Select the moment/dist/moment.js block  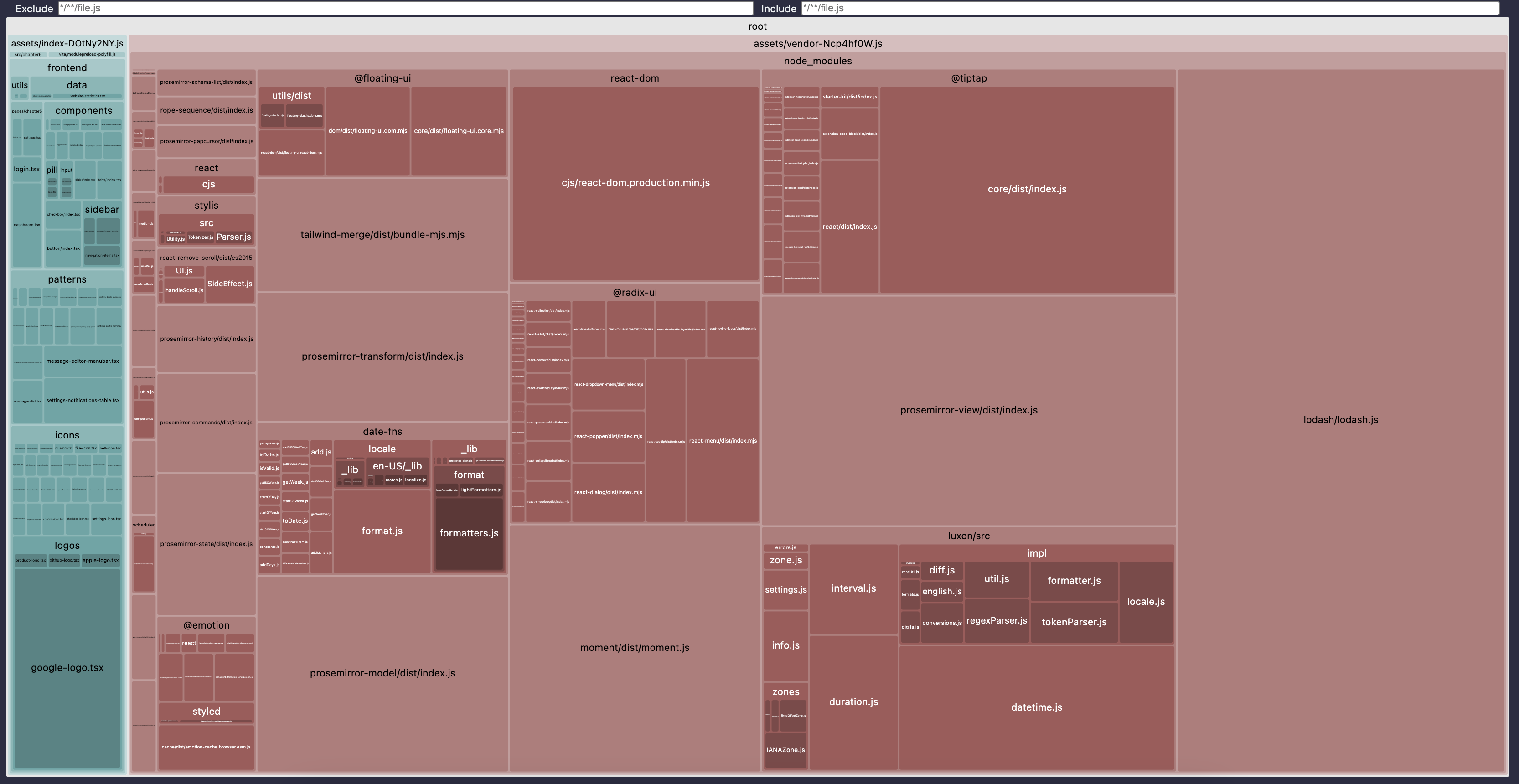click(x=635, y=647)
